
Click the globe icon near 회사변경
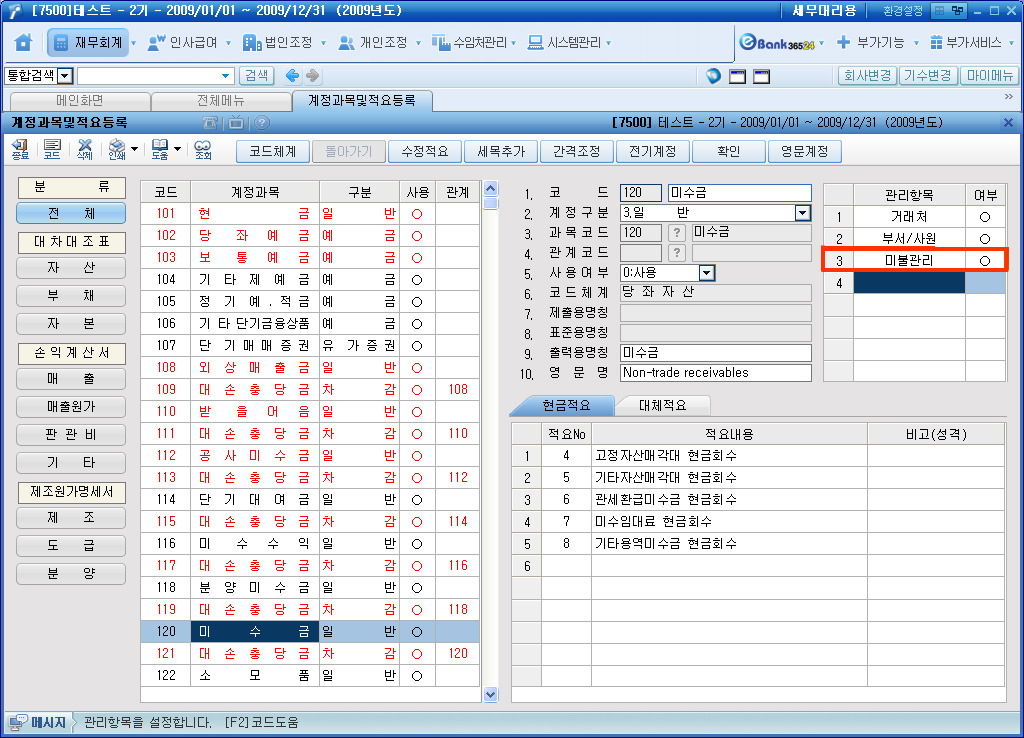point(713,76)
